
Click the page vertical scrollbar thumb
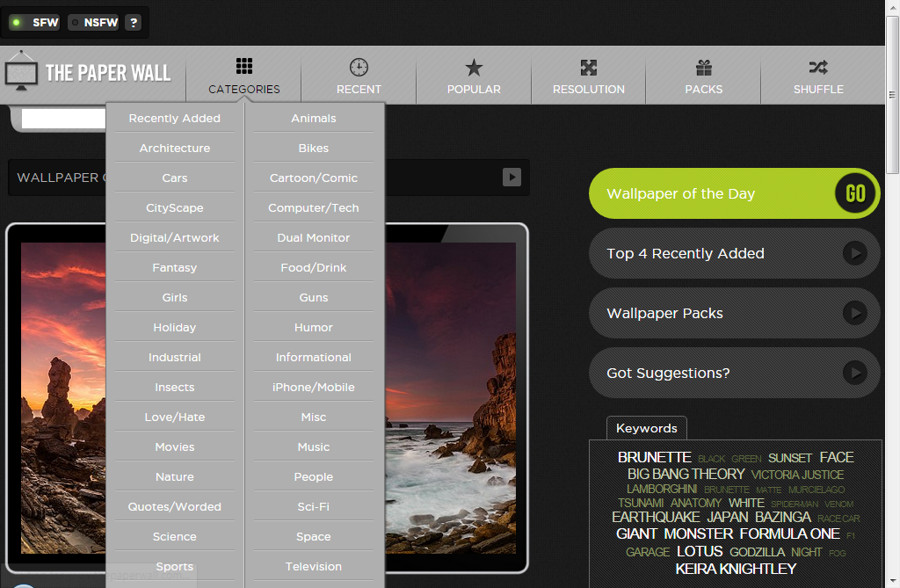(892, 95)
